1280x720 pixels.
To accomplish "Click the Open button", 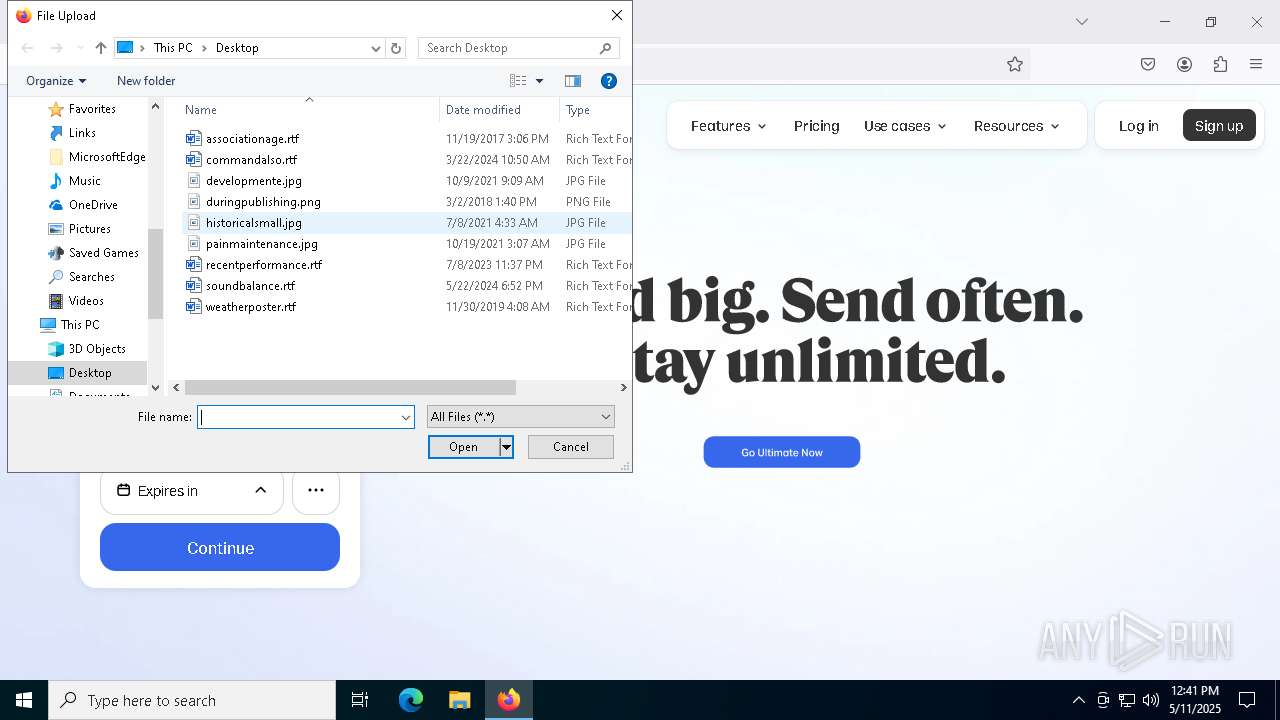I will pyautogui.click(x=464, y=447).
